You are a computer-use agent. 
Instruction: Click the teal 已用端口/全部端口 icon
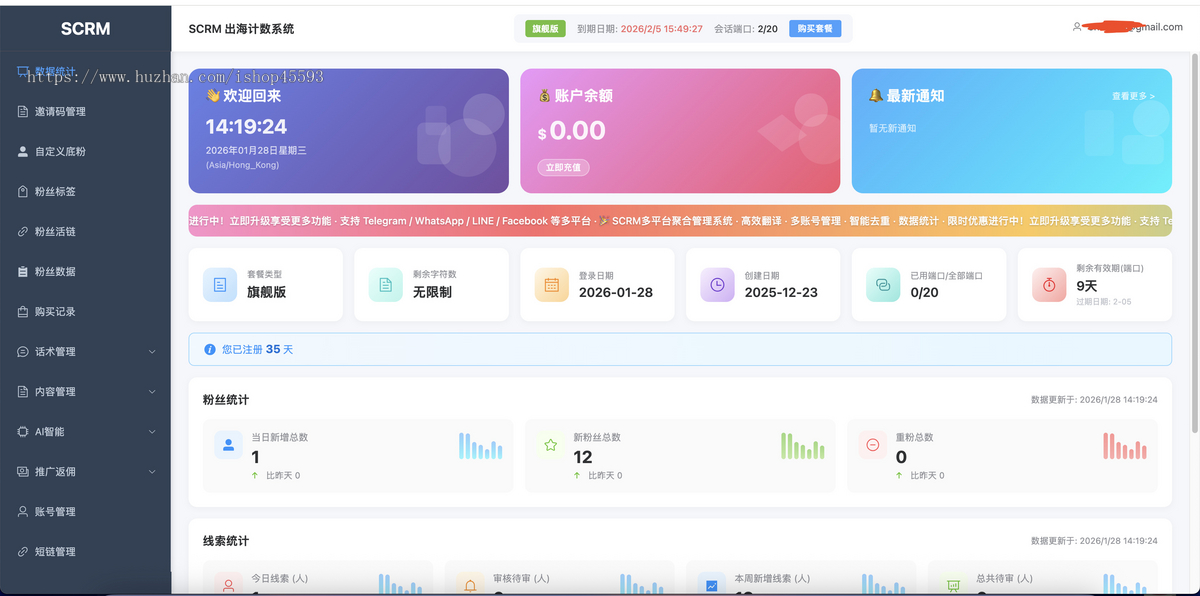coord(883,285)
